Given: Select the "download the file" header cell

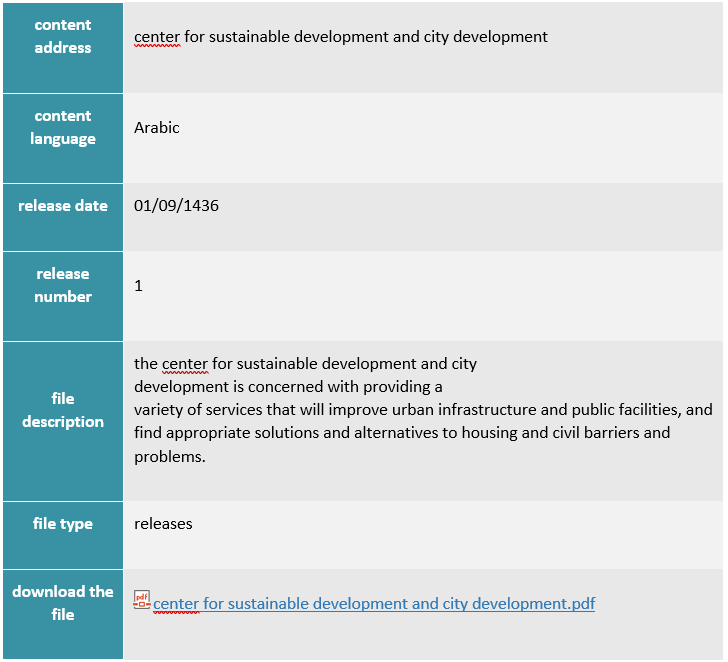Looking at the screenshot, I should click(x=62, y=603).
